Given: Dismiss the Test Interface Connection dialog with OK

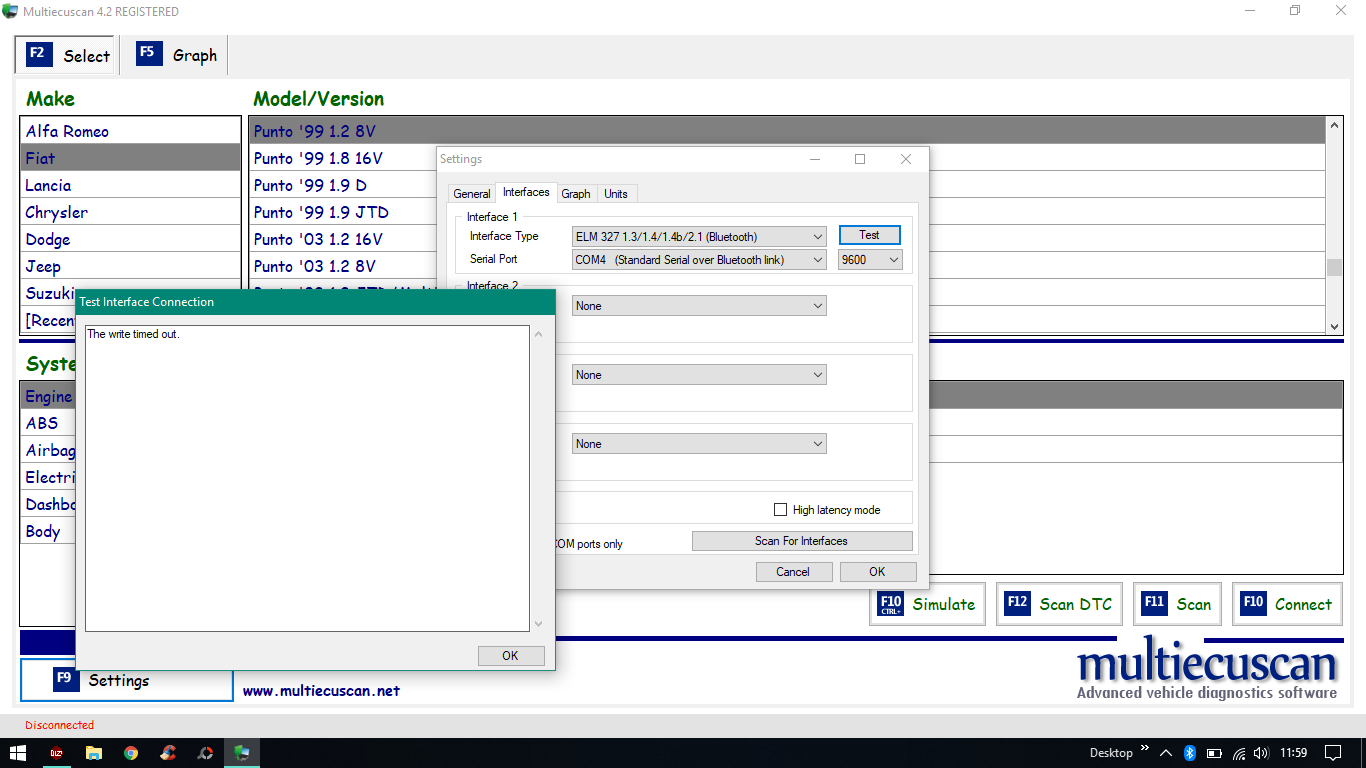Looking at the screenshot, I should point(510,656).
